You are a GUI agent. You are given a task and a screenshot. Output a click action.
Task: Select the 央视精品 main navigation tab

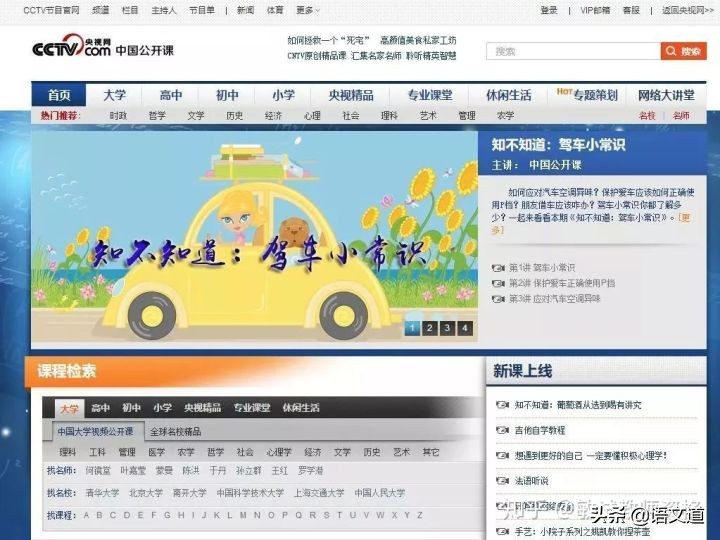pyautogui.click(x=351, y=95)
